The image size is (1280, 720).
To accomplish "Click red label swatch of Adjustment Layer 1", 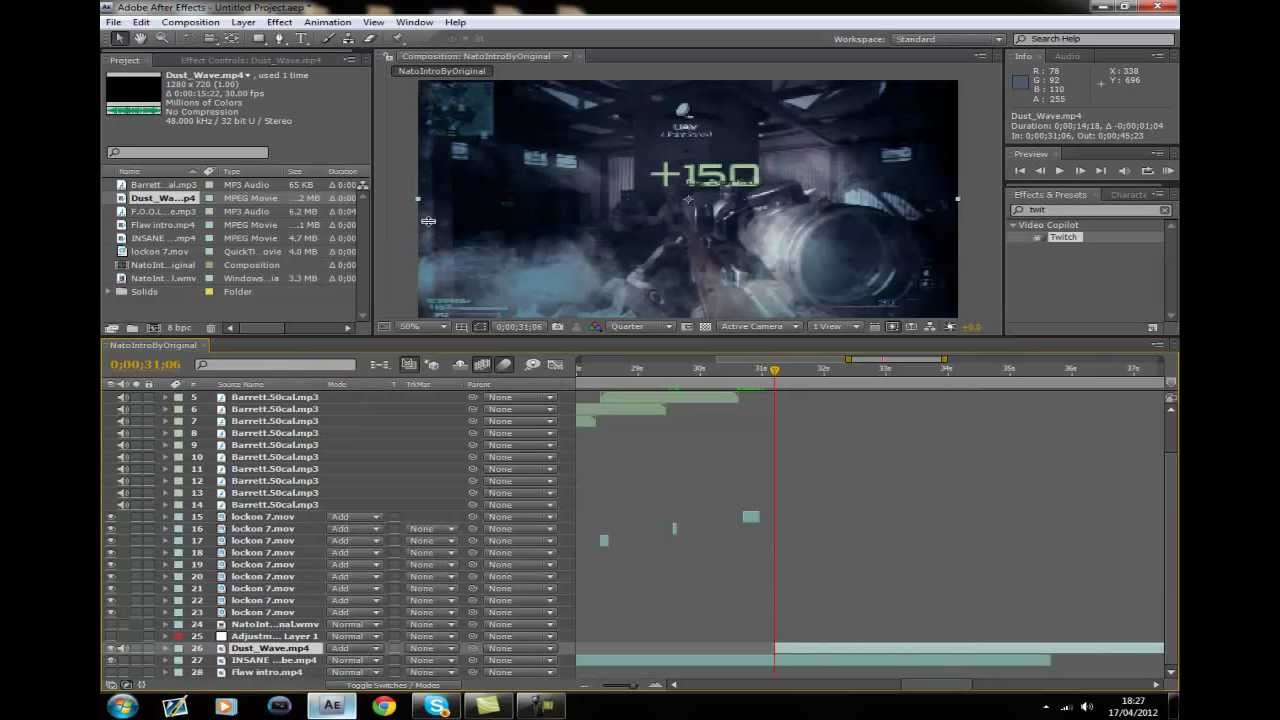I will [178, 637].
